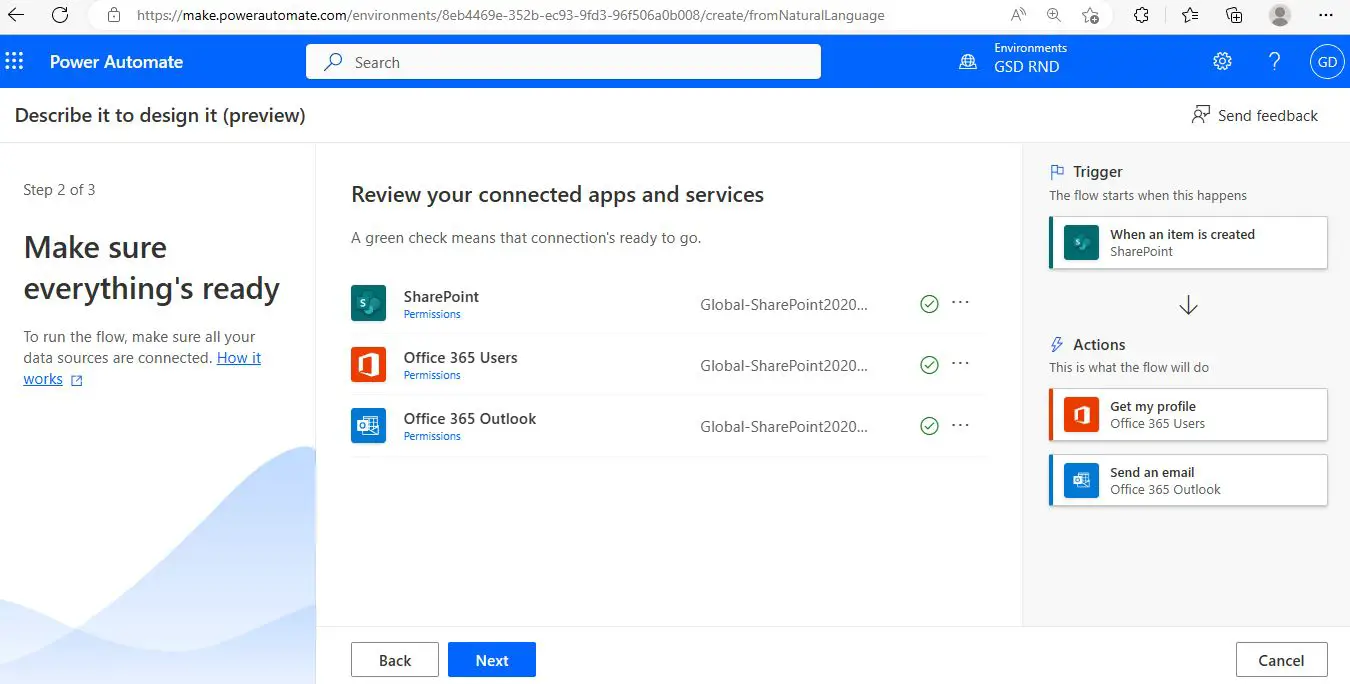
Task: Click the Power Automate title
Action: click(116, 62)
